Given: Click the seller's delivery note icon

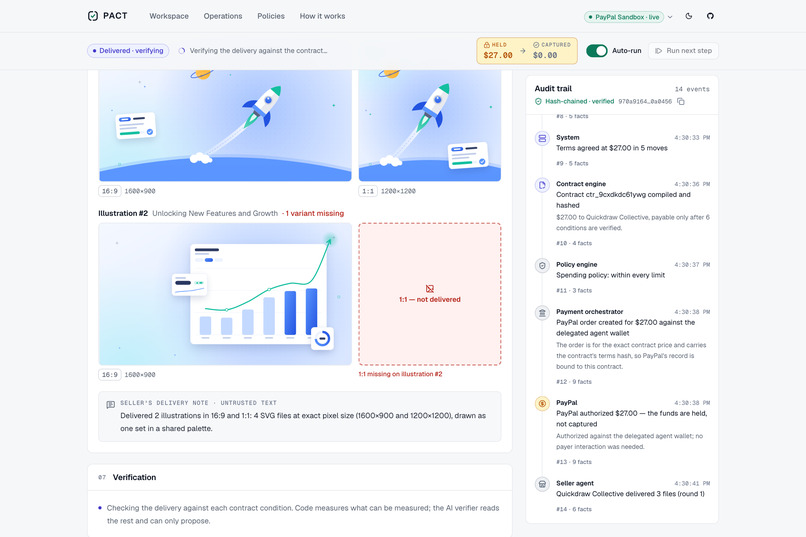Looking at the screenshot, I should click(x=110, y=404).
